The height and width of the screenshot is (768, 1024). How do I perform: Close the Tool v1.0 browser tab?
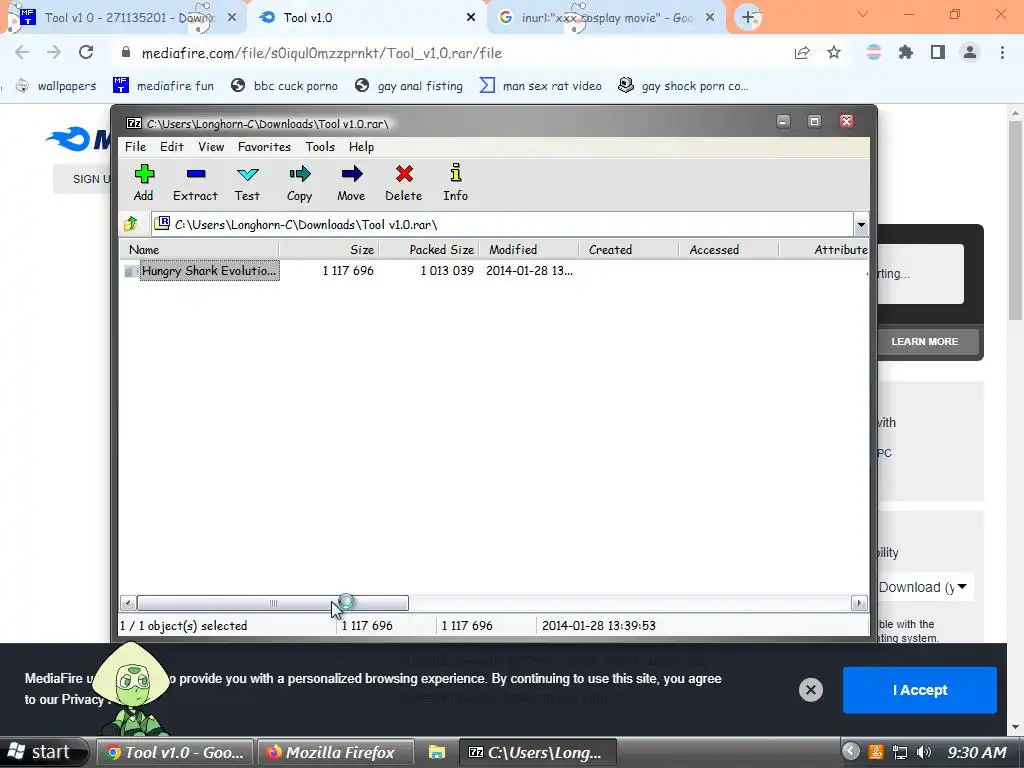pyautogui.click(x=471, y=18)
